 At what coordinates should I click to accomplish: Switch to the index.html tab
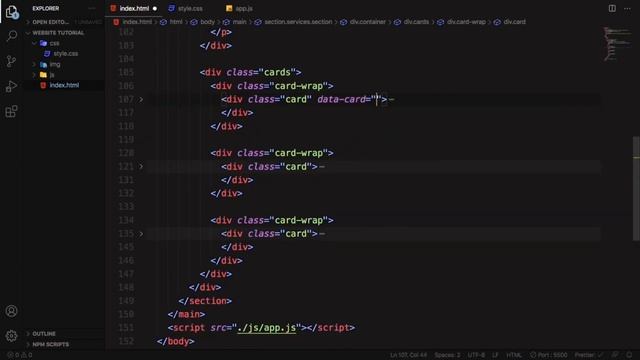tap(134, 9)
